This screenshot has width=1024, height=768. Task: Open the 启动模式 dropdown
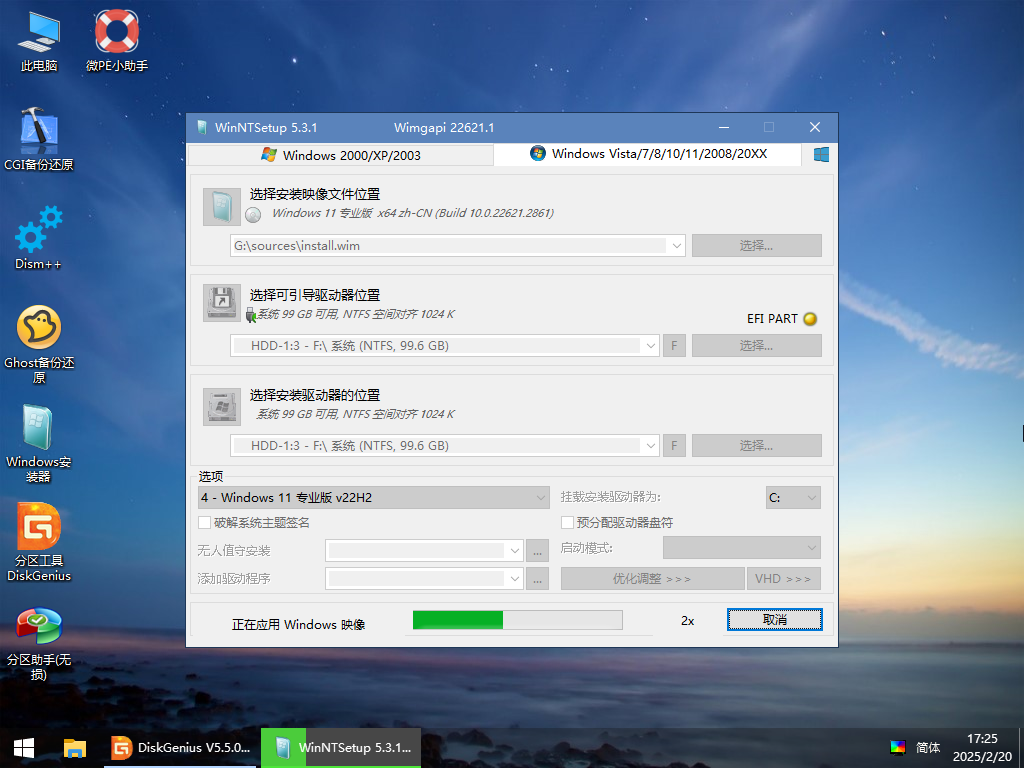click(742, 548)
